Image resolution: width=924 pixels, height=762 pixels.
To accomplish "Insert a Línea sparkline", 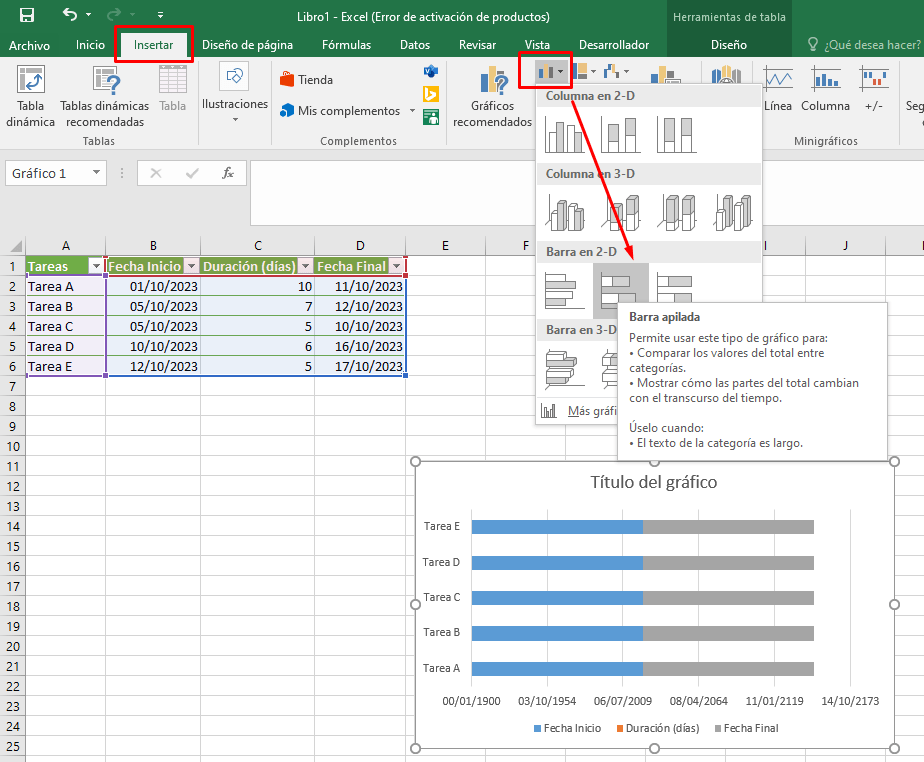I will point(778,89).
